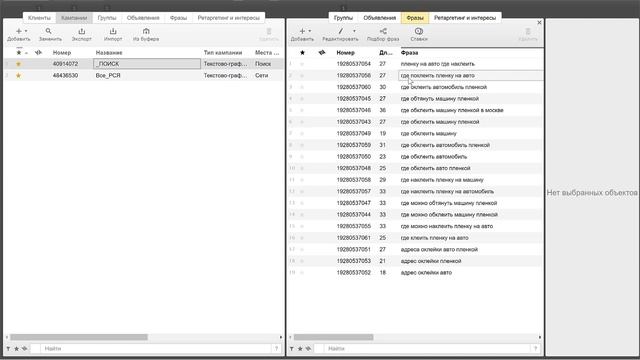The height and width of the screenshot is (360, 640).
Task: Toggle star for Все_РСЯ campaign
Action: pyautogui.click(x=18, y=76)
